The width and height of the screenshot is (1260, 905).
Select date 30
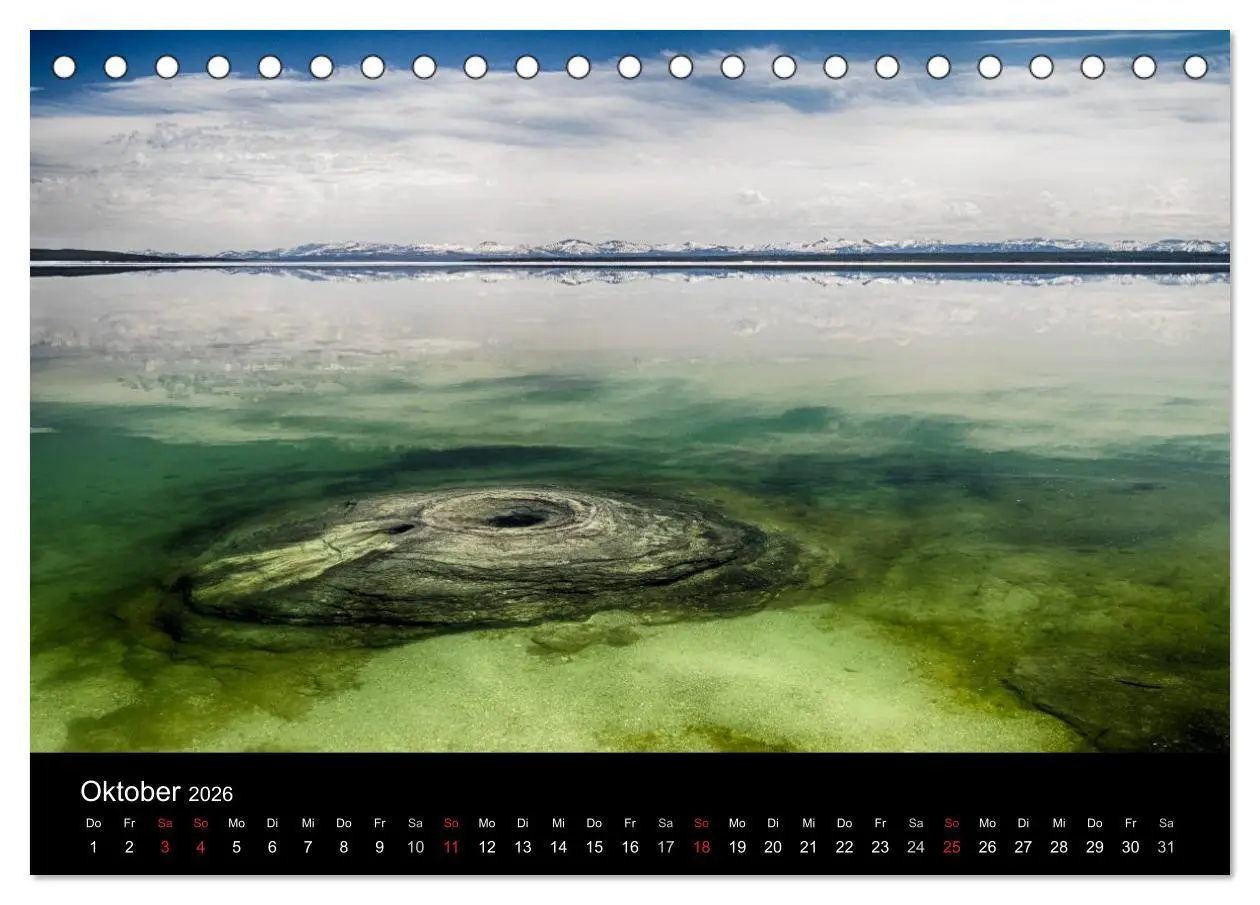pyautogui.click(x=1130, y=847)
